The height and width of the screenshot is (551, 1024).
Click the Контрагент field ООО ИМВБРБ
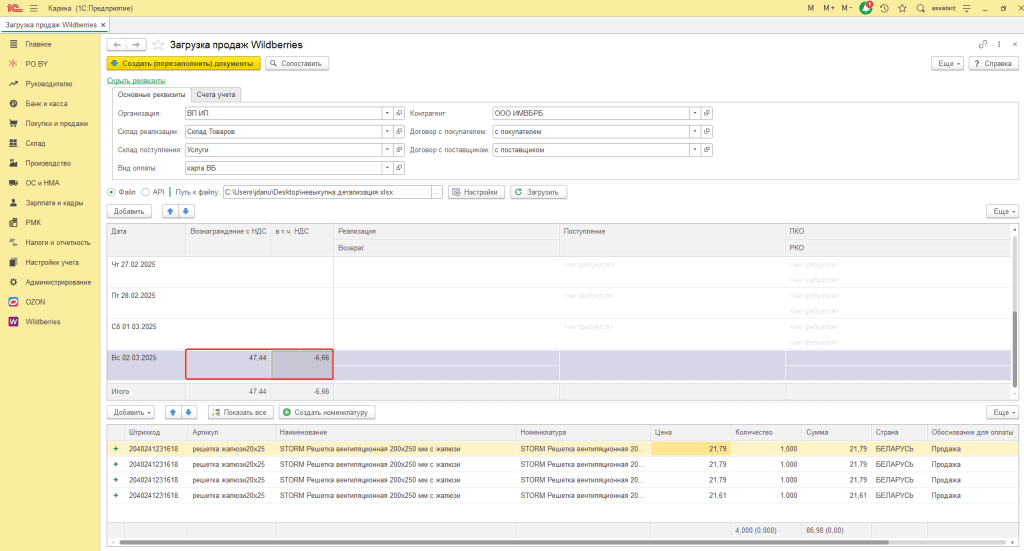point(591,113)
